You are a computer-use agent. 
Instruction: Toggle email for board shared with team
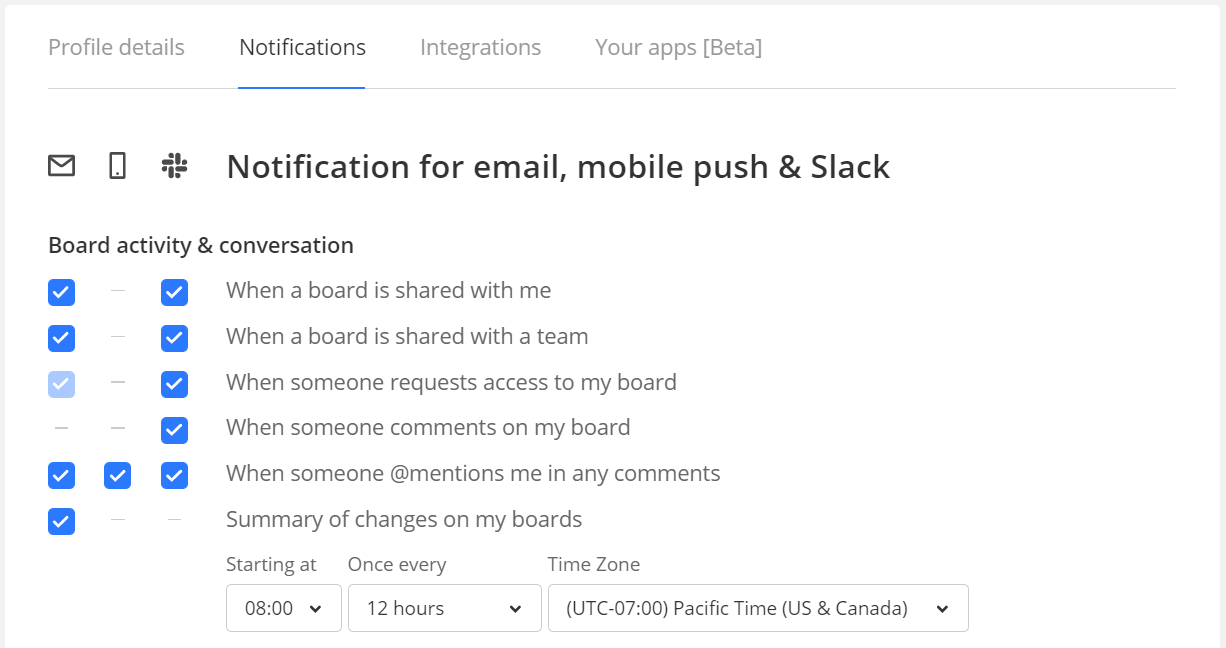tap(61, 338)
